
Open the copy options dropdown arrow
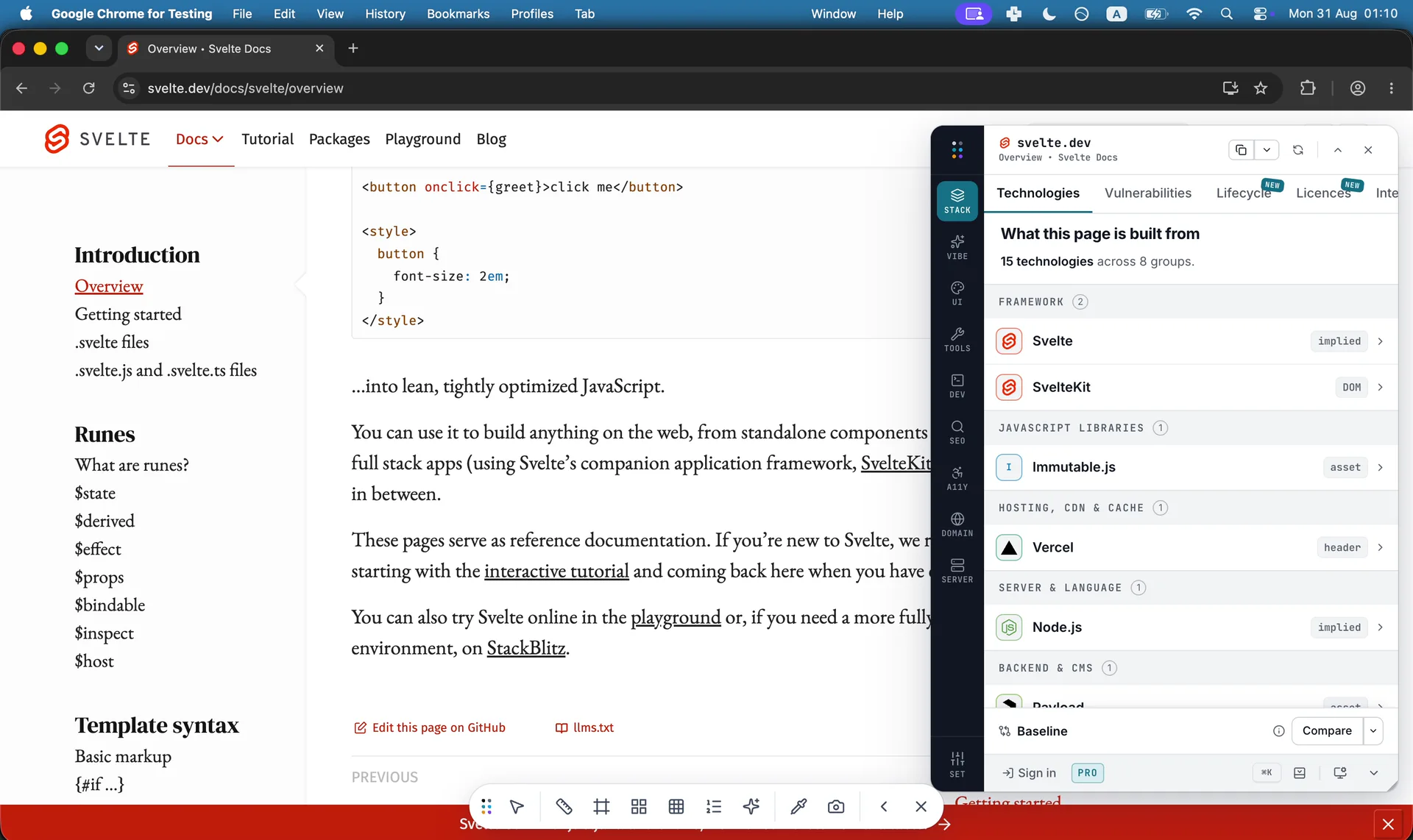[x=1267, y=150]
